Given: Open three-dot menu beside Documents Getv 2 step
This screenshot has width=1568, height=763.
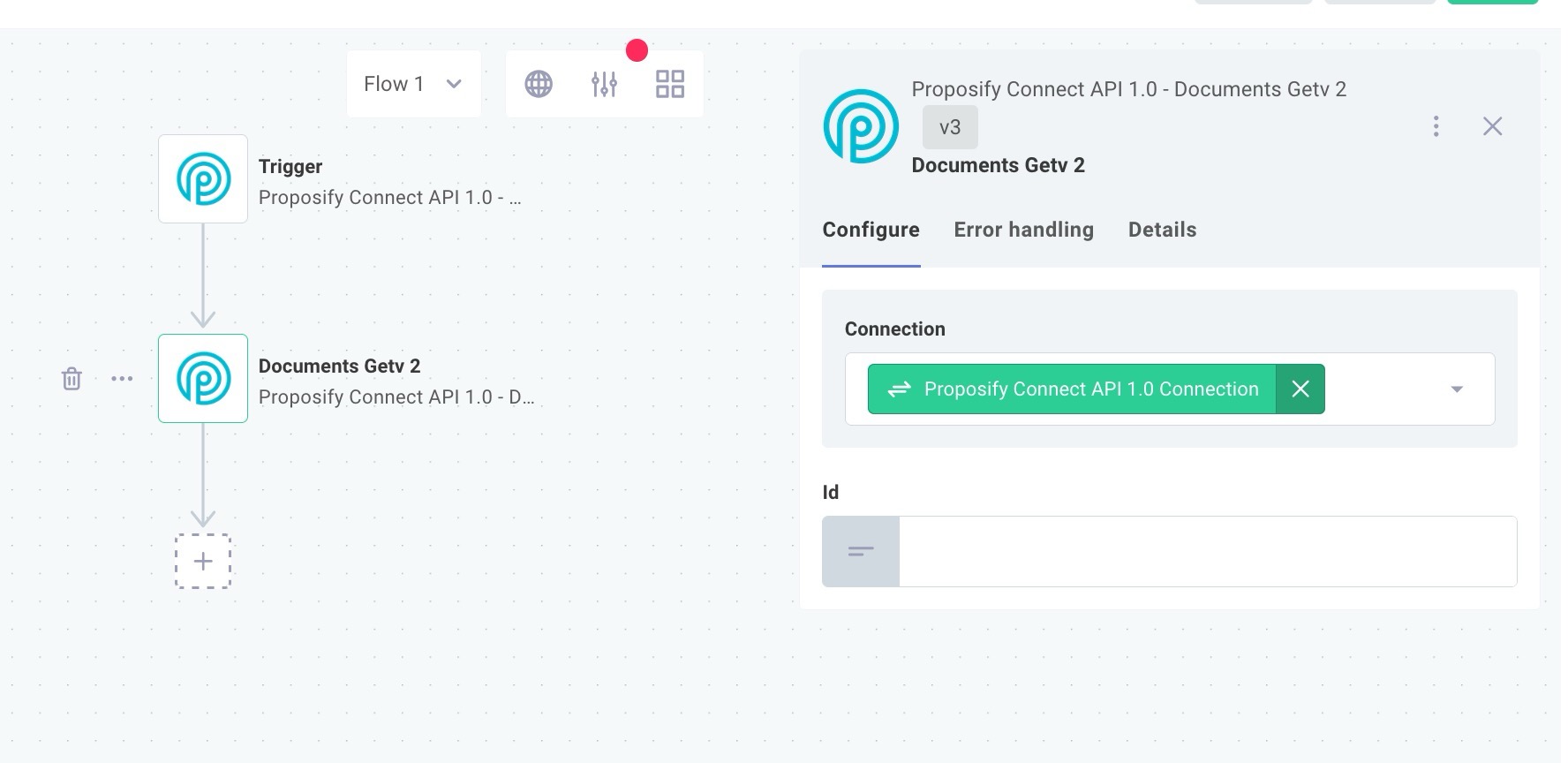Looking at the screenshot, I should point(122,379).
